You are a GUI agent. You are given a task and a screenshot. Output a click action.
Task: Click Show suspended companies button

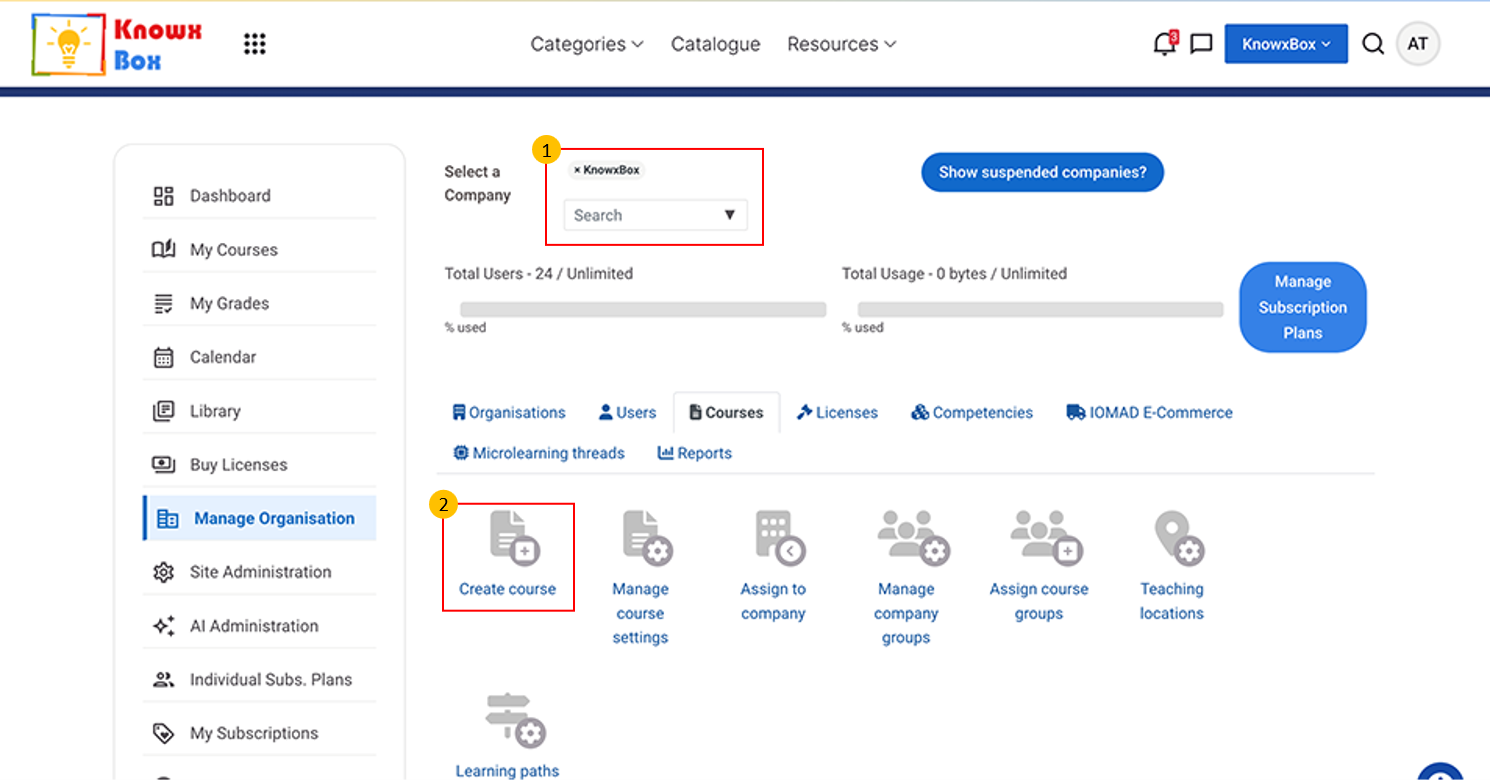pos(1043,172)
